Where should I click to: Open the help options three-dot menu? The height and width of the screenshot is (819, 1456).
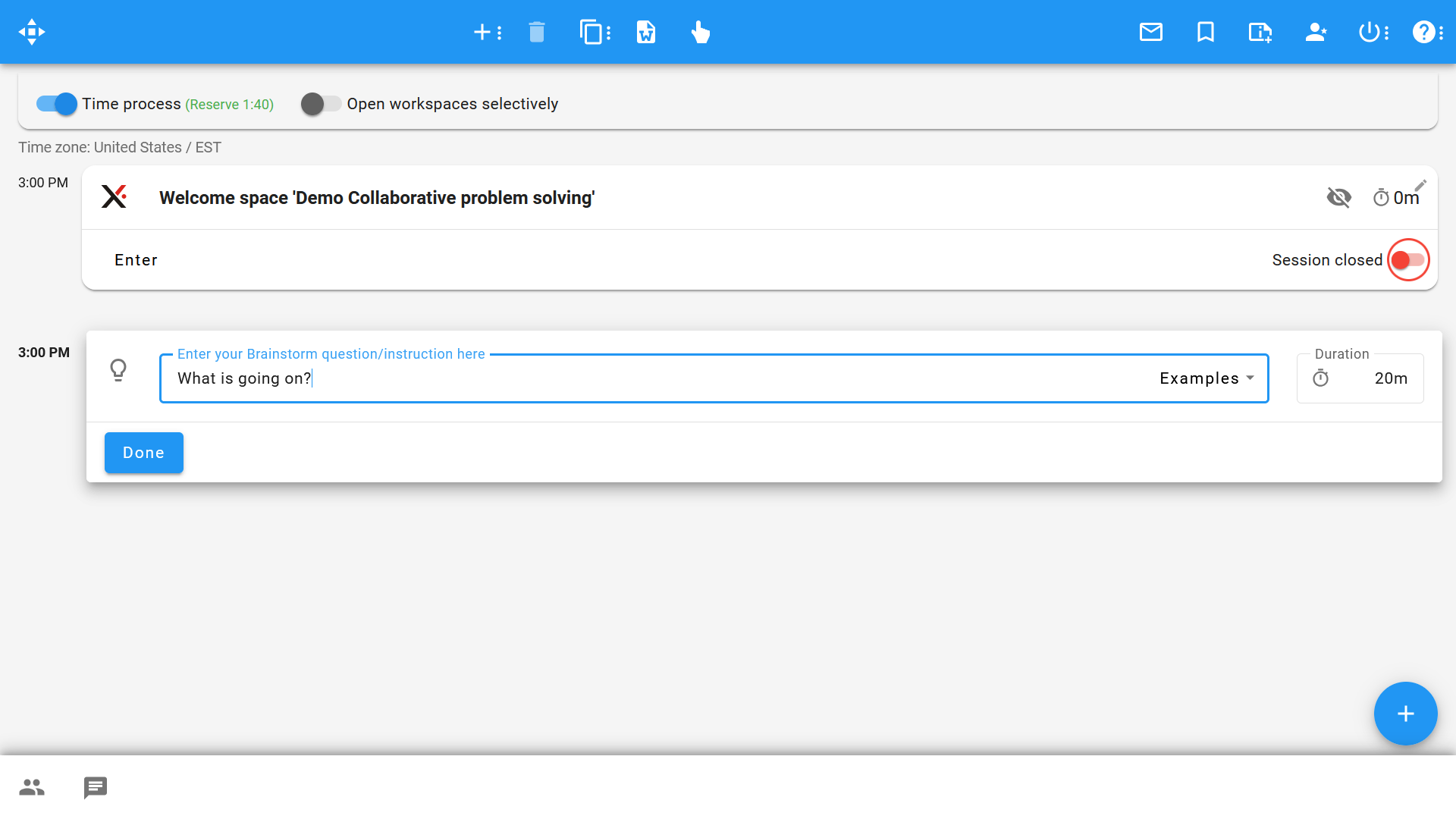1441,33
